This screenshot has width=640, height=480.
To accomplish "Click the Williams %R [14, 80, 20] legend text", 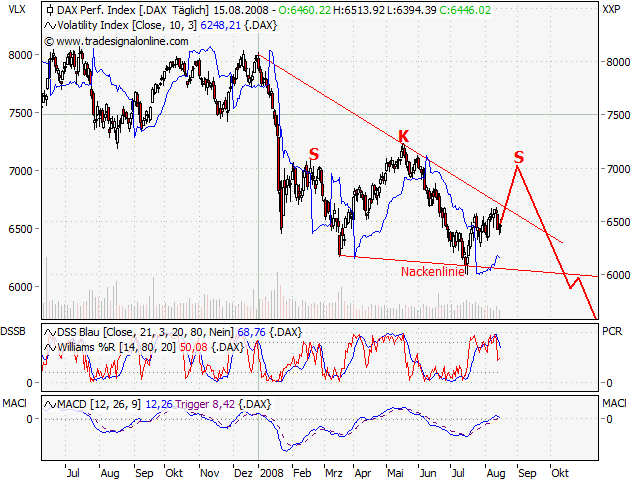I will tap(117, 347).
